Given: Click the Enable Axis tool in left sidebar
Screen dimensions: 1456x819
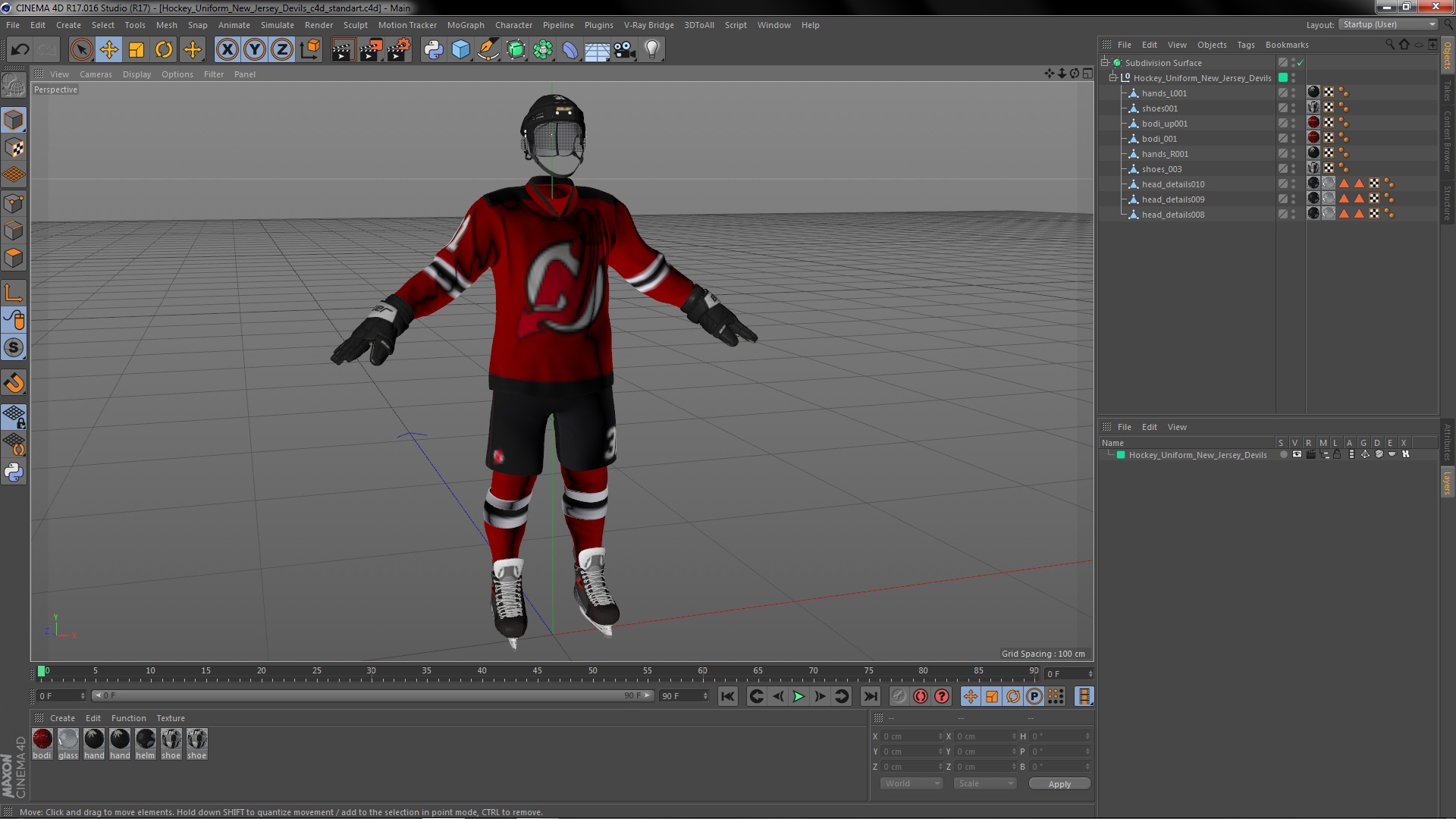Looking at the screenshot, I should click(x=14, y=293).
